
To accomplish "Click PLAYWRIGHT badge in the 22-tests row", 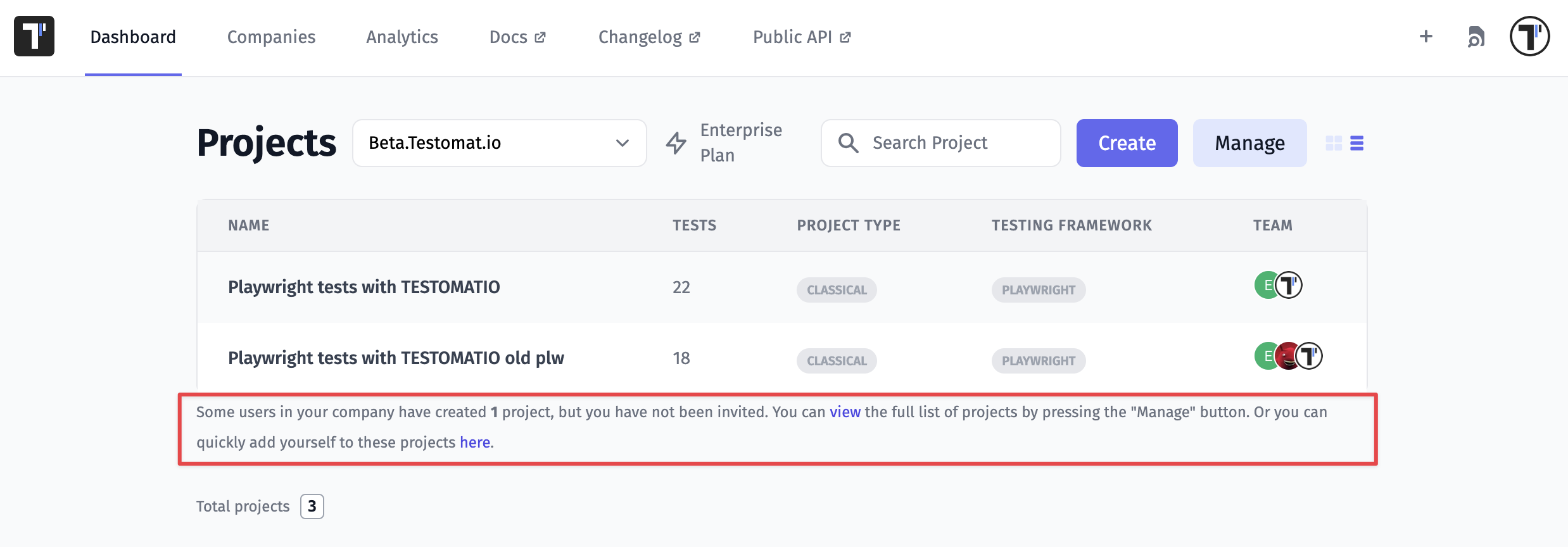I will coord(1039,290).
